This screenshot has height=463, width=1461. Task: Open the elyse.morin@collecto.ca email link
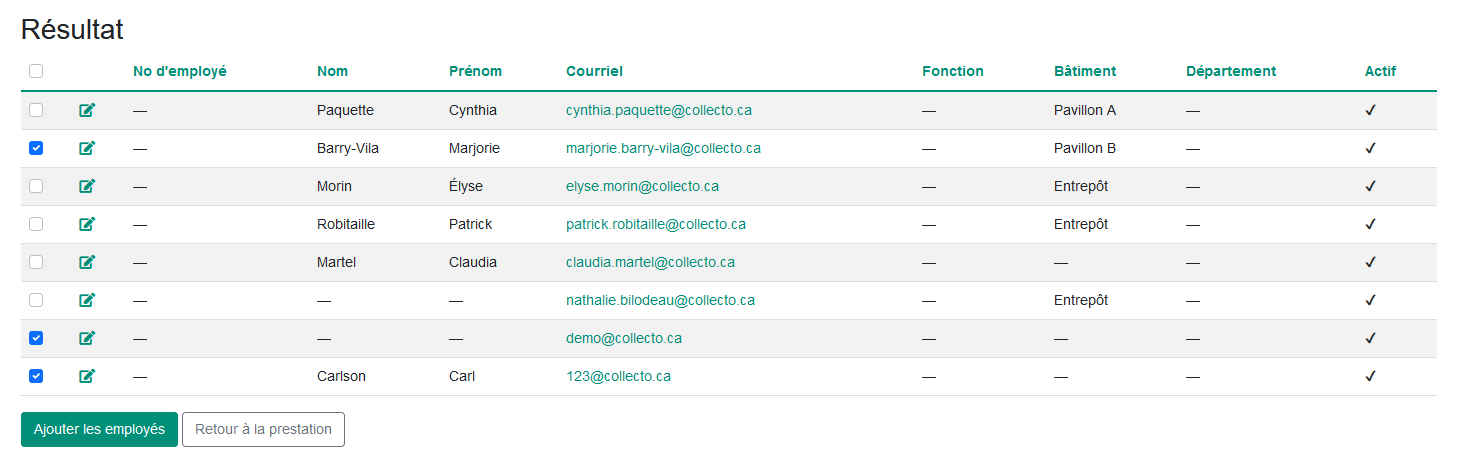642,186
